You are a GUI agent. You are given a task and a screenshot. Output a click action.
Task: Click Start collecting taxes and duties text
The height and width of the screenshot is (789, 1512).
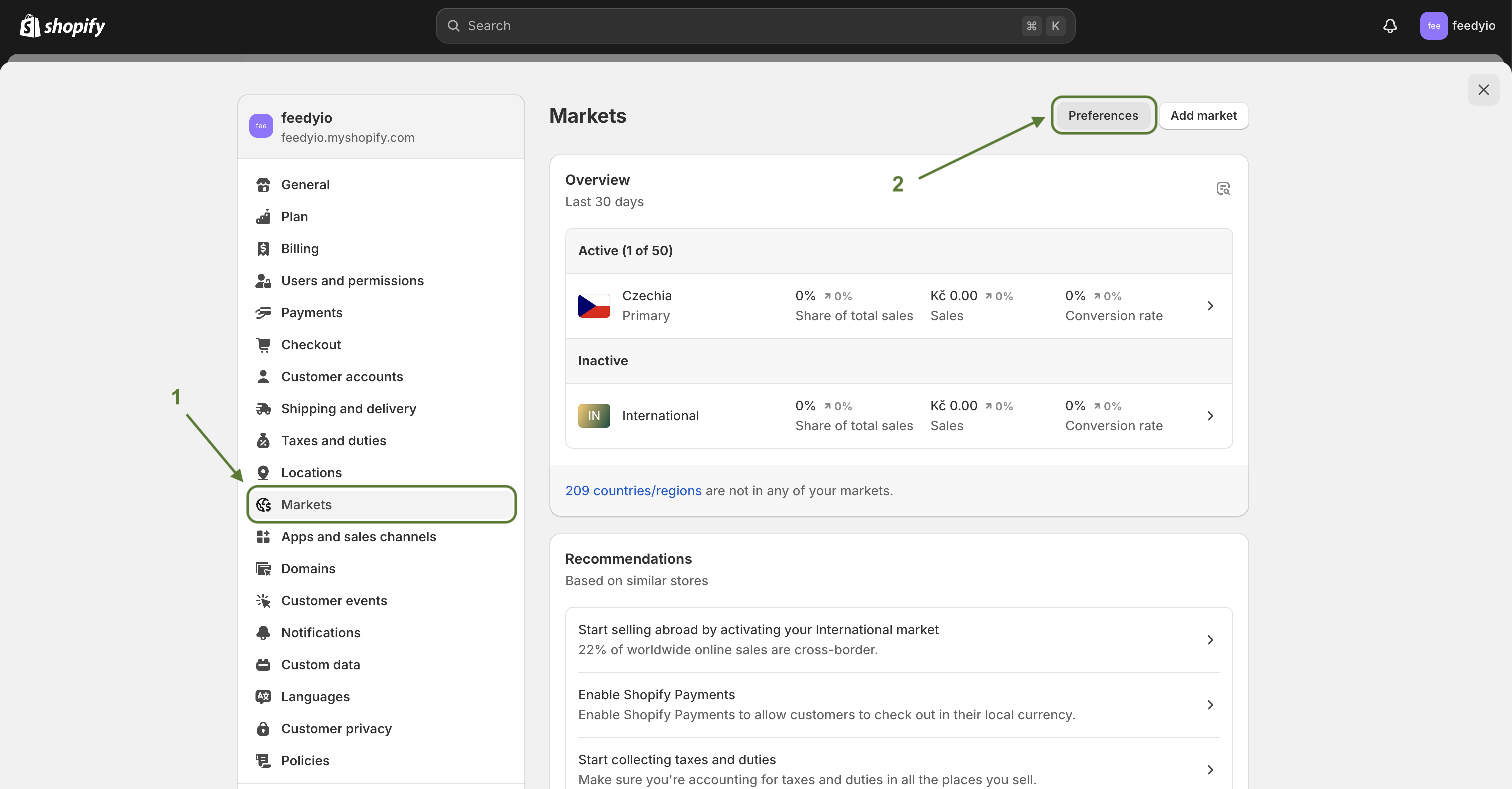pyautogui.click(x=677, y=759)
